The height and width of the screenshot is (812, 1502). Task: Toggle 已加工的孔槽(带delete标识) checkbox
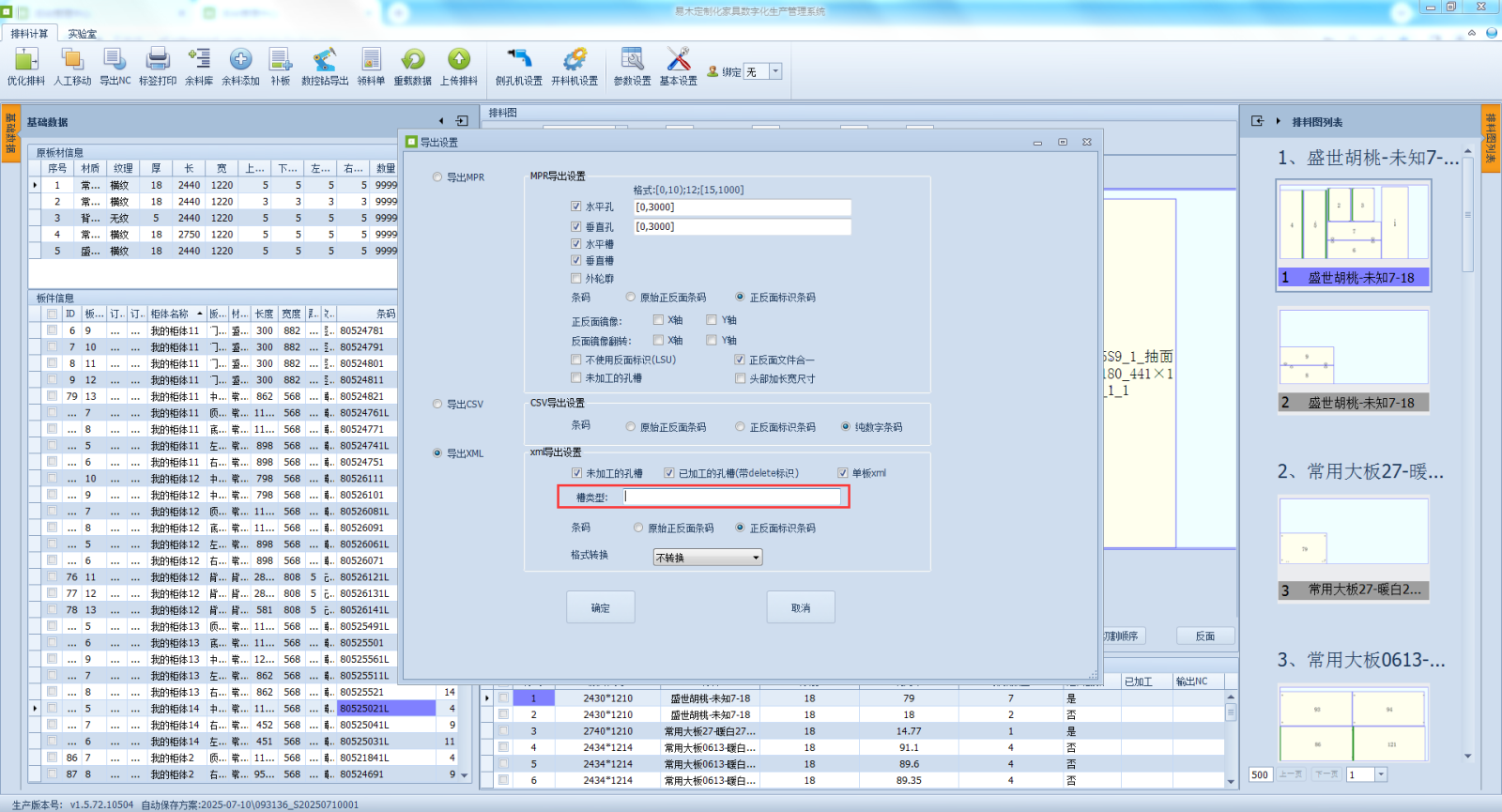669,473
